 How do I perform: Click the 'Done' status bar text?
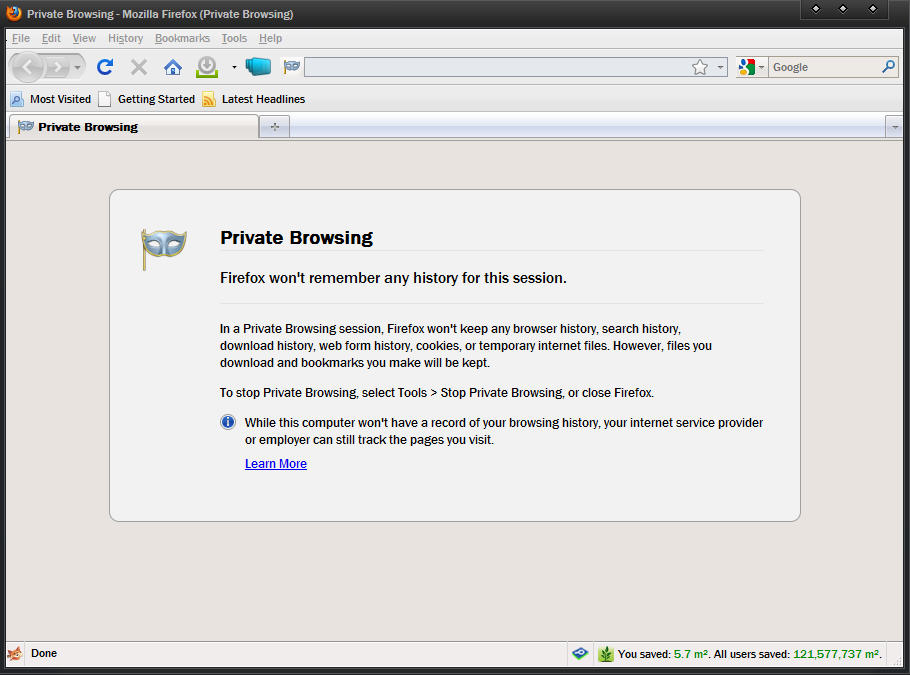pos(44,654)
